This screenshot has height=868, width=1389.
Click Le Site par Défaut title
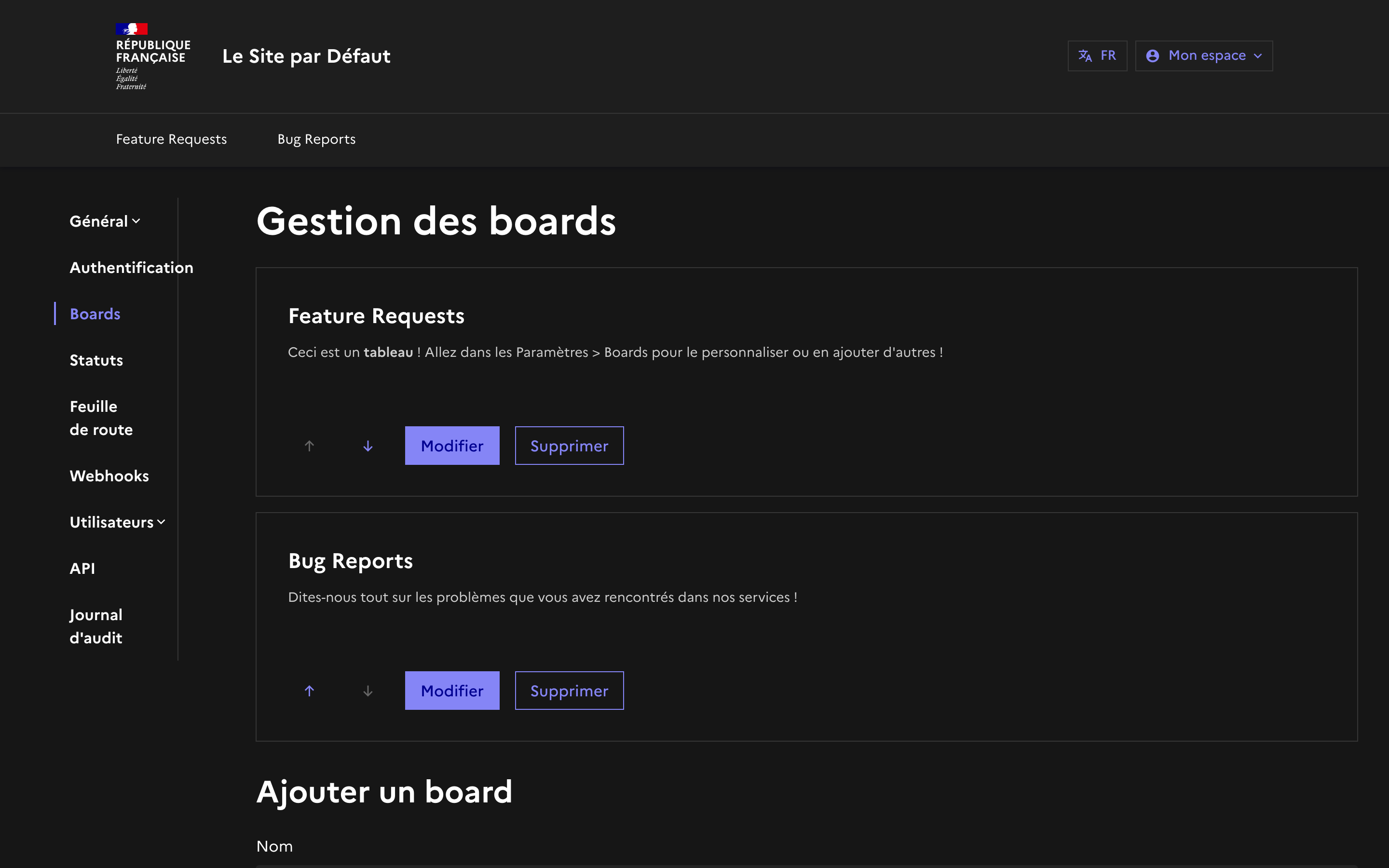(x=306, y=56)
